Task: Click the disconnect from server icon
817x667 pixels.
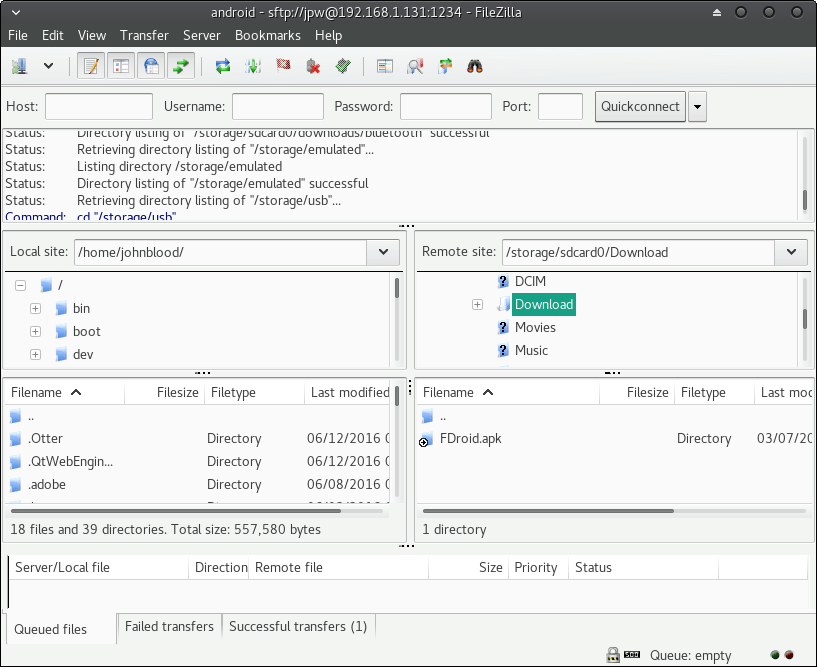Action: pyautogui.click(x=313, y=67)
